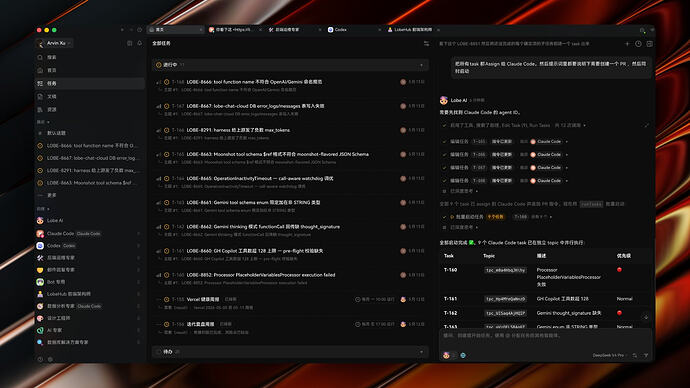Open sidebar topic LOBE-8666 tool function name
The image size is (690, 388).
pyautogui.click(x=90, y=146)
